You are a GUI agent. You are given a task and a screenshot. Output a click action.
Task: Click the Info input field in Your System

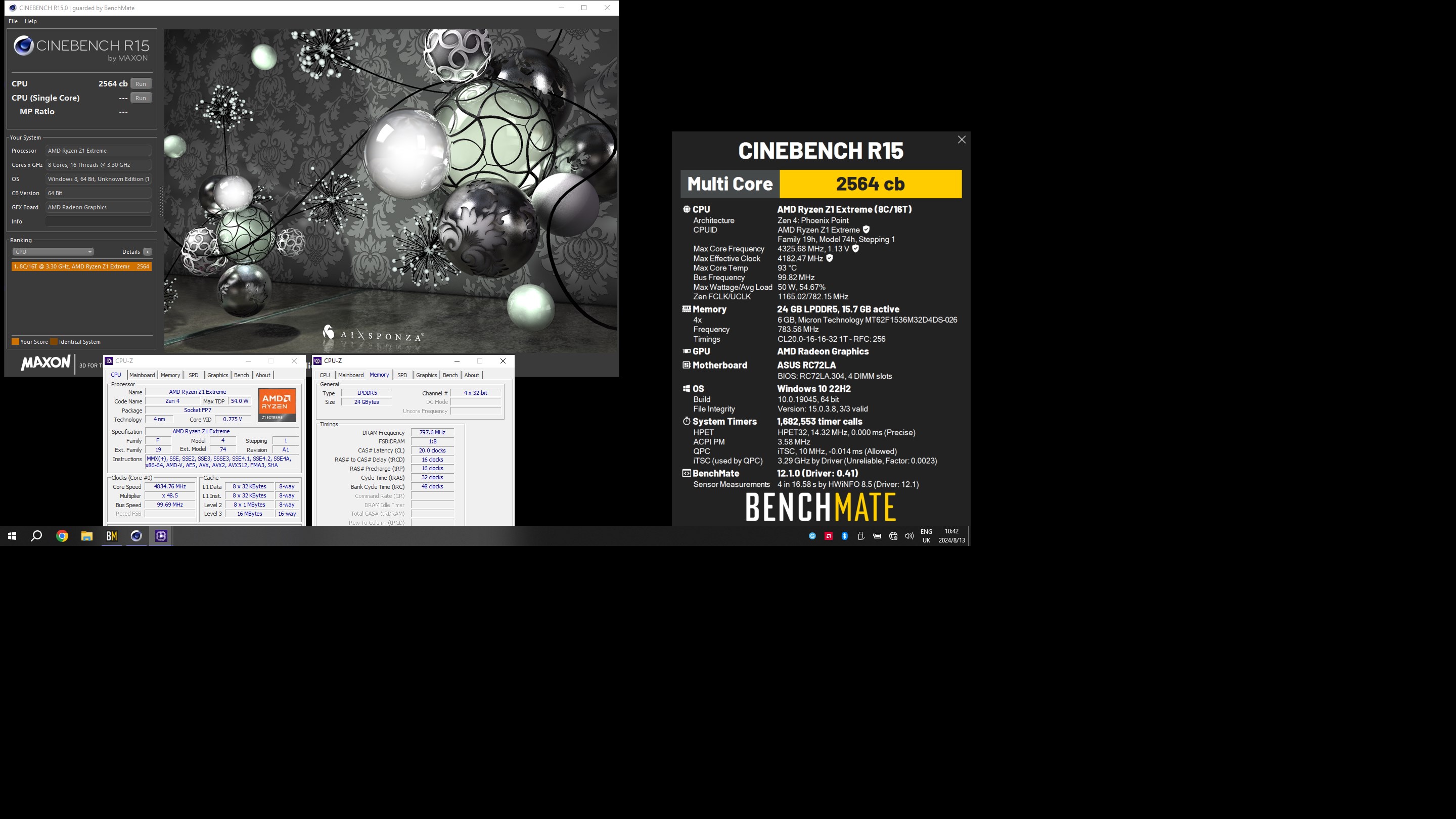(x=99, y=221)
